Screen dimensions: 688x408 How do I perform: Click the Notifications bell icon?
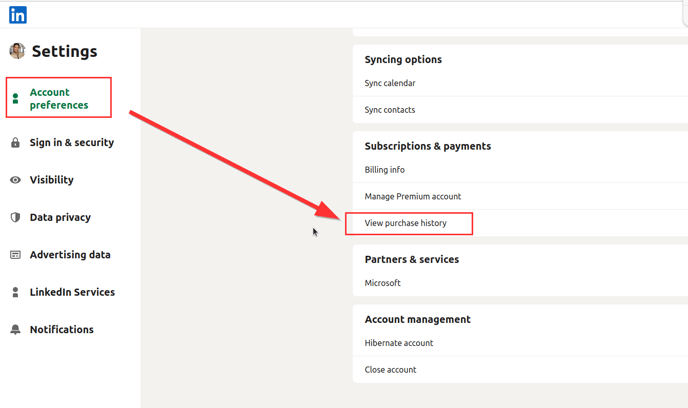coord(15,329)
